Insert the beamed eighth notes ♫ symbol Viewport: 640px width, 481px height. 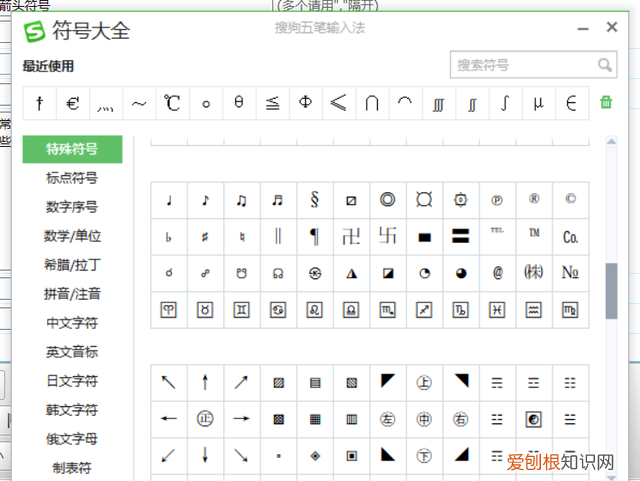pos(242,200)
